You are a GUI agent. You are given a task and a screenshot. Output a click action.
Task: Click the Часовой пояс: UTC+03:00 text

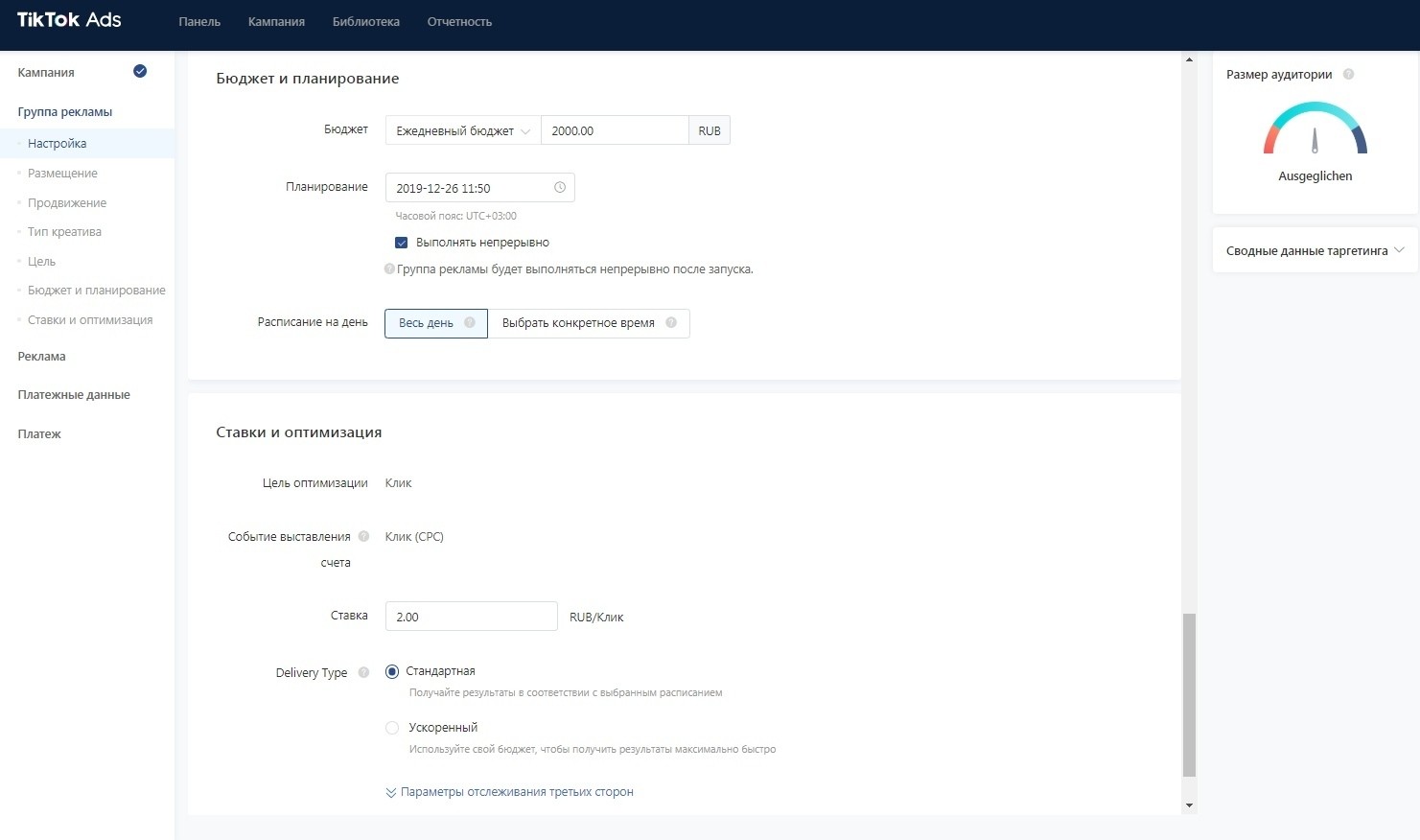(455, 216)
